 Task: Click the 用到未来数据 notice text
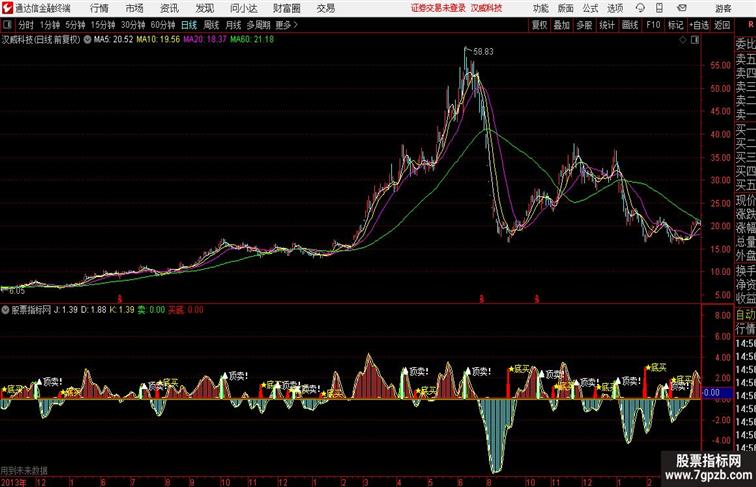pyautogui.click(x=24, y=470)
